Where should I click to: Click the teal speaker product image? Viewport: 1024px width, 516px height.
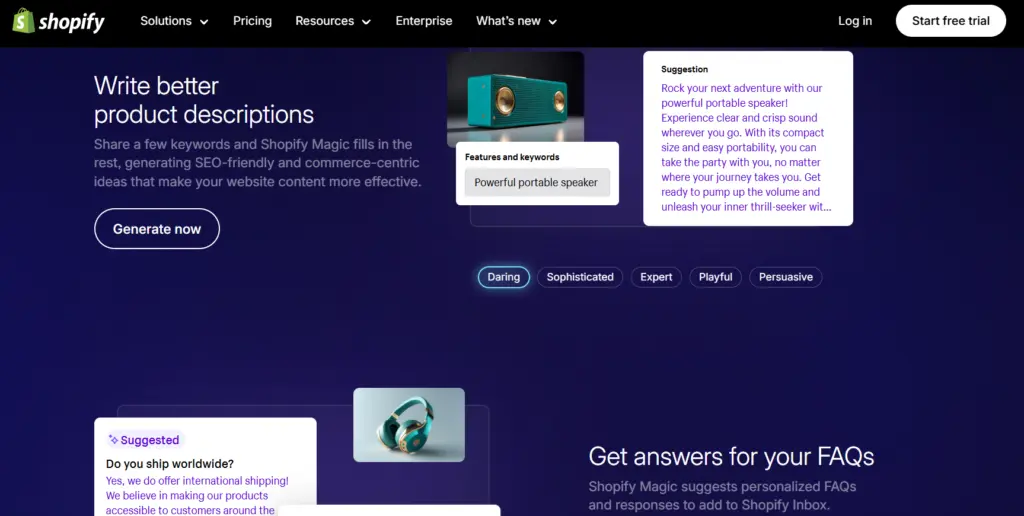(x=515, y=98)
